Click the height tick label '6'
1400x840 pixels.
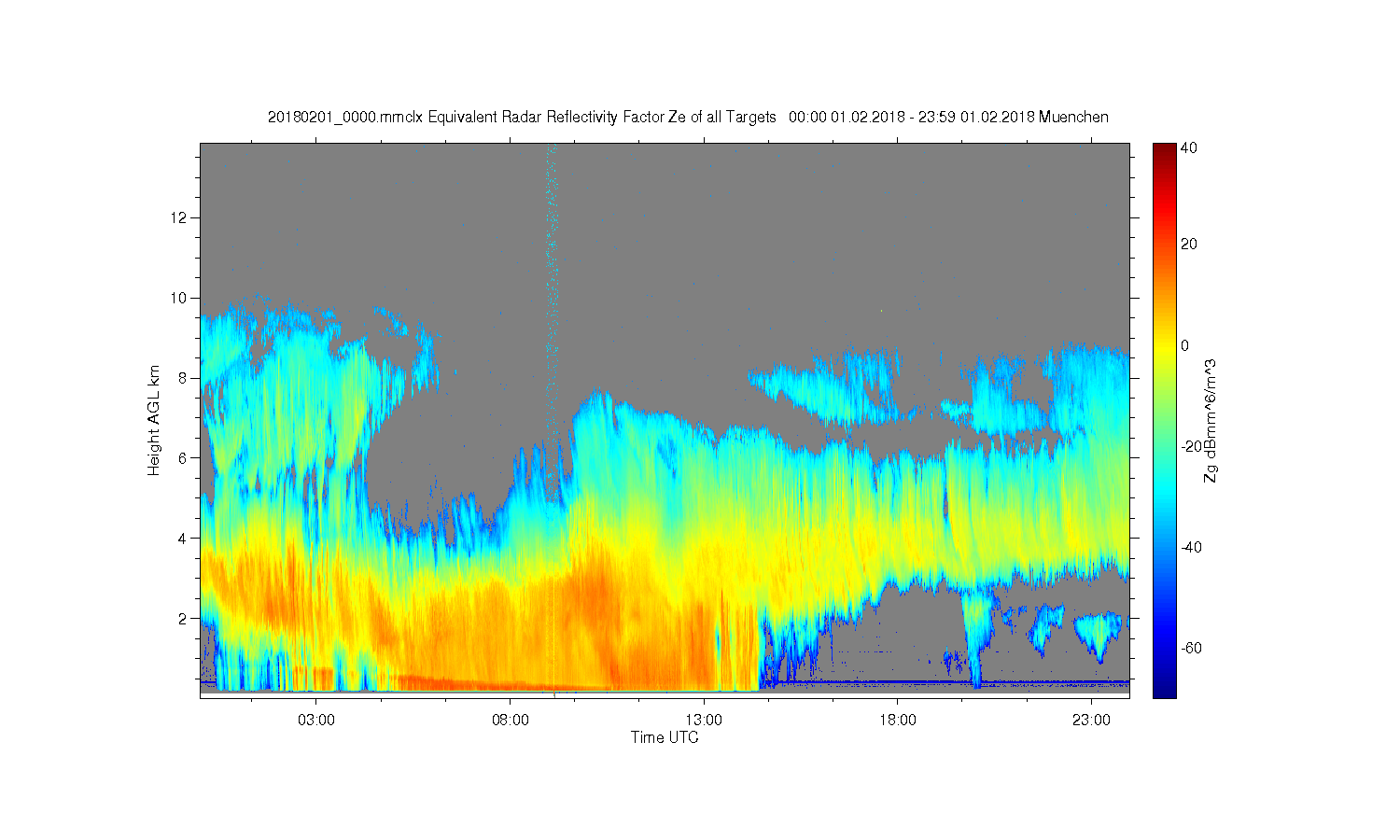coord(184,458)
